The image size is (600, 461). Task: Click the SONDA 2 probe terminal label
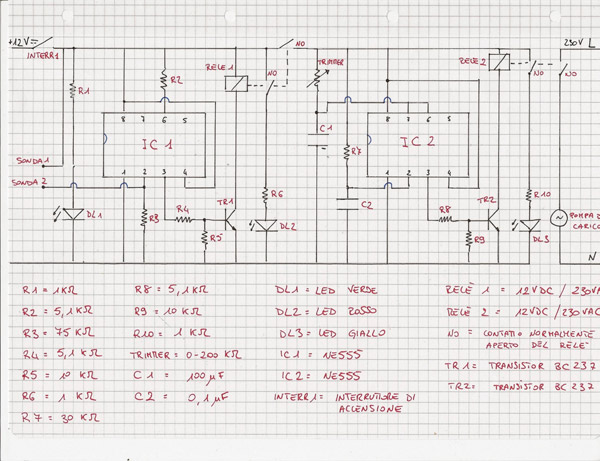coord(29,184)
